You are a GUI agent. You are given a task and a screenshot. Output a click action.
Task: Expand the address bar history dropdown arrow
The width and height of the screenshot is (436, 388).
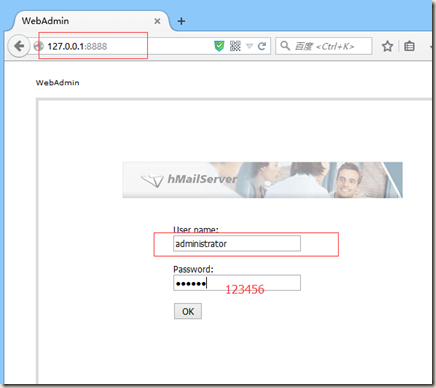pos(249,46)
